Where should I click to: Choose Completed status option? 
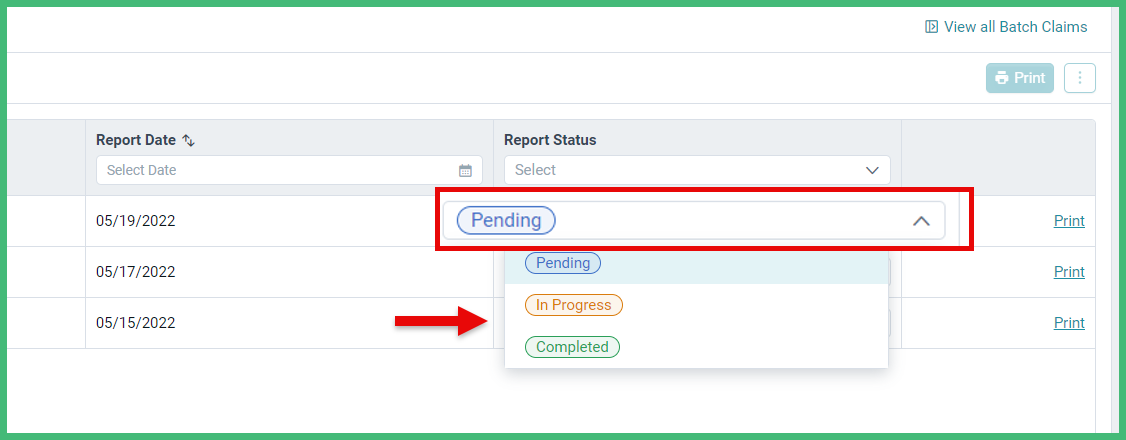pos(572,347)
